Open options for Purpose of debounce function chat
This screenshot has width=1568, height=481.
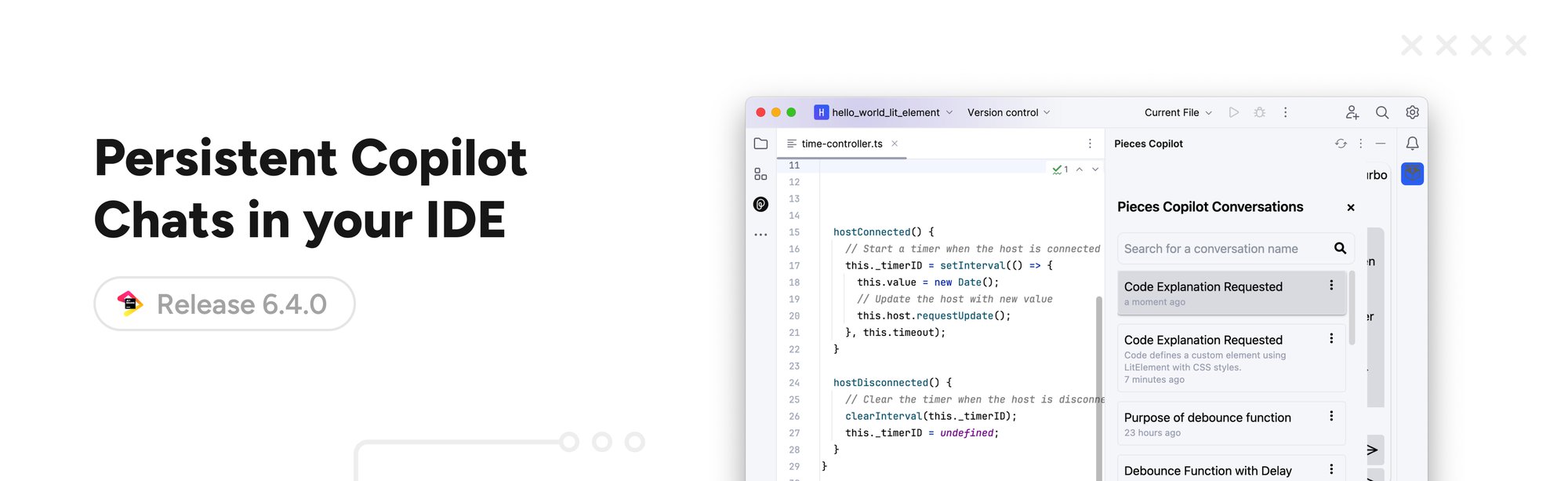point(1331,416)
